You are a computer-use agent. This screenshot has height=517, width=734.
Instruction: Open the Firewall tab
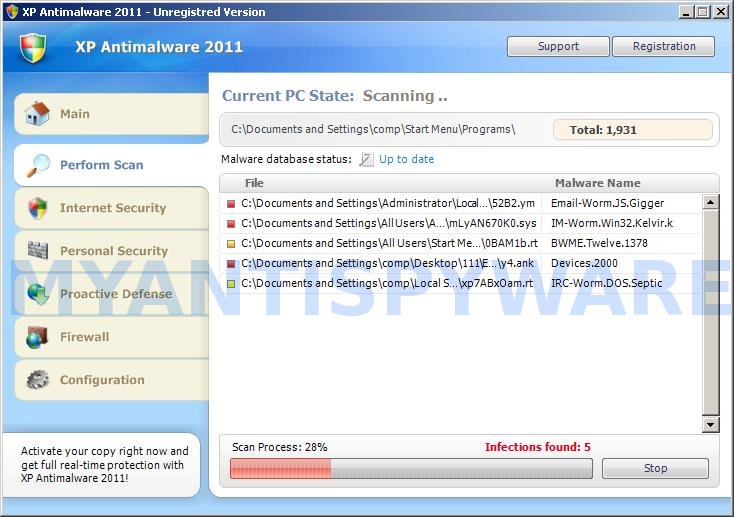[111, 337]
